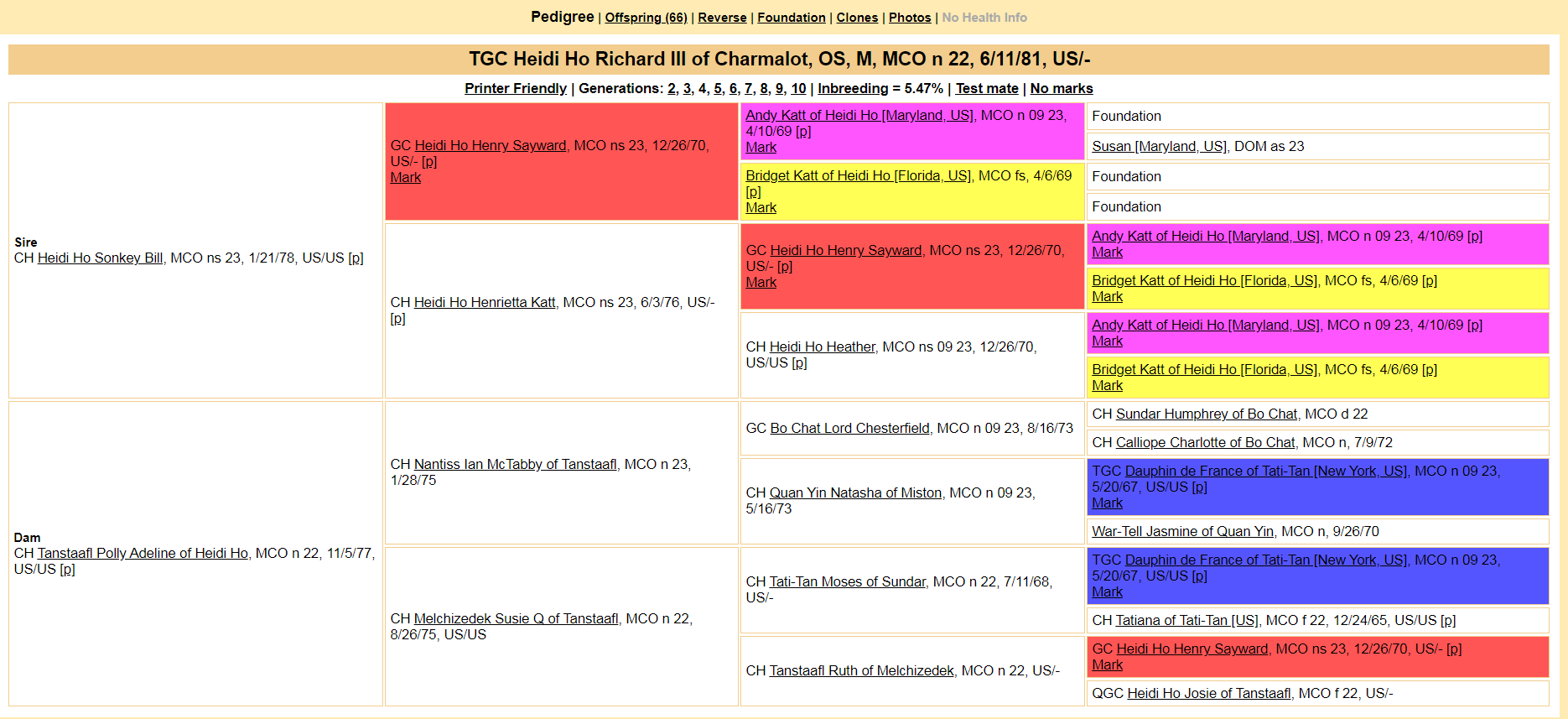Screen dimensions: 1568x719
Task: Click the No Health Info text
Action: point(984,18)
